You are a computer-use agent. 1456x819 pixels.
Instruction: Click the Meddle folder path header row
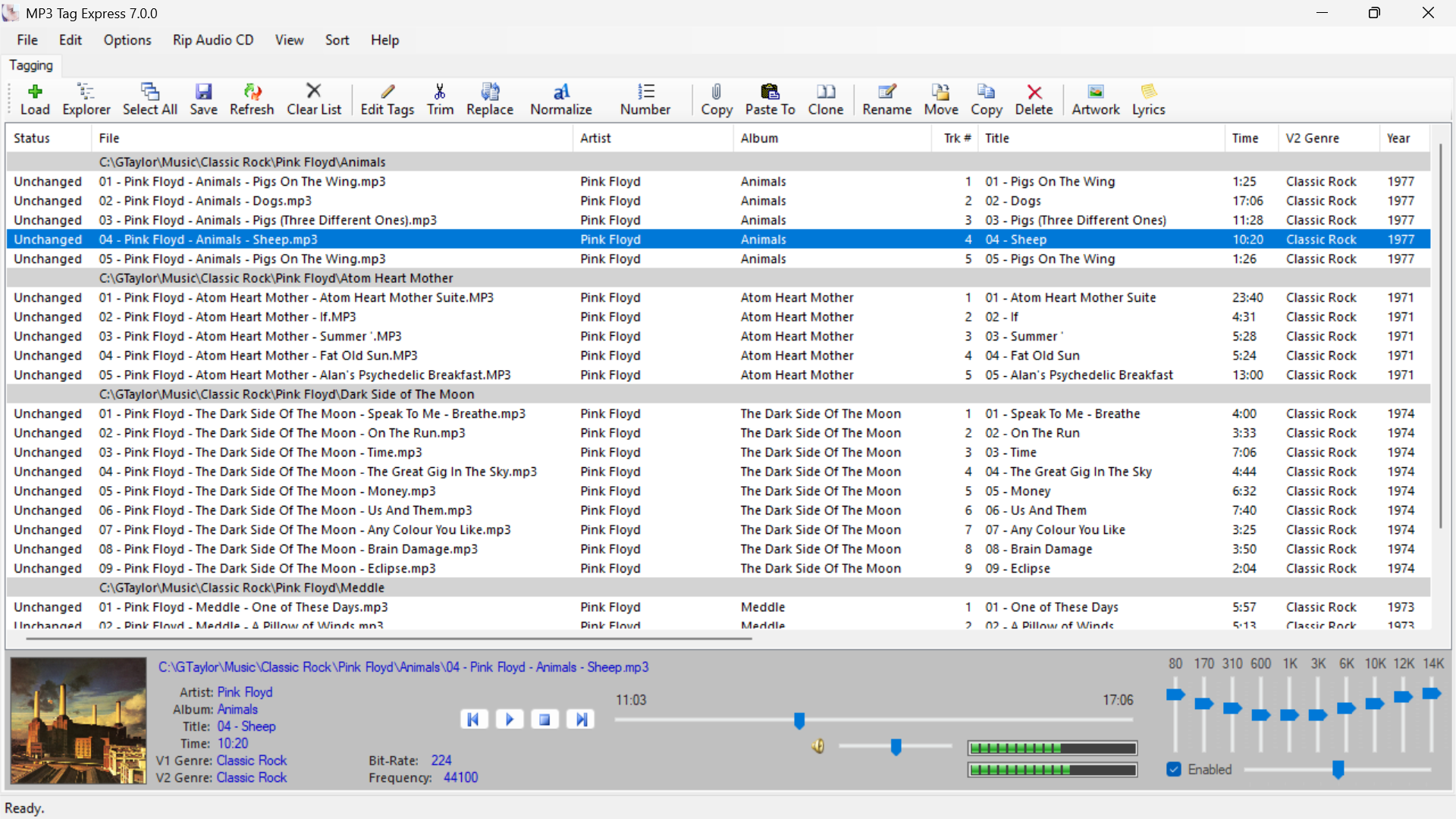(x=719, y=588)
